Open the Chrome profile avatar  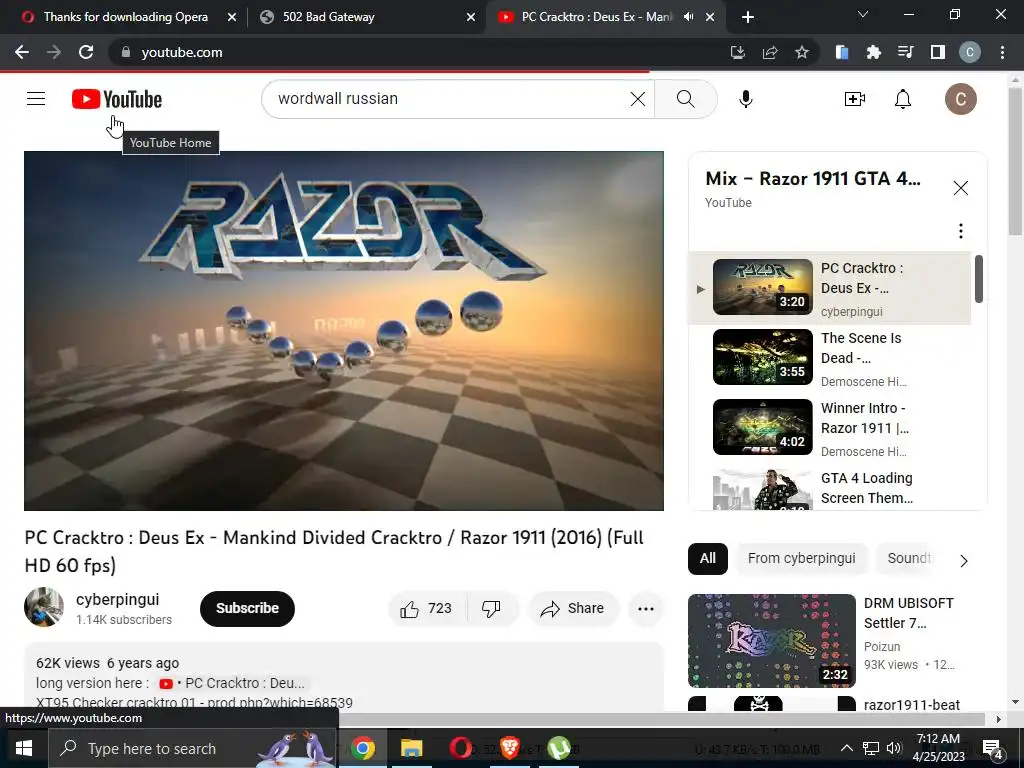point(970,52)
